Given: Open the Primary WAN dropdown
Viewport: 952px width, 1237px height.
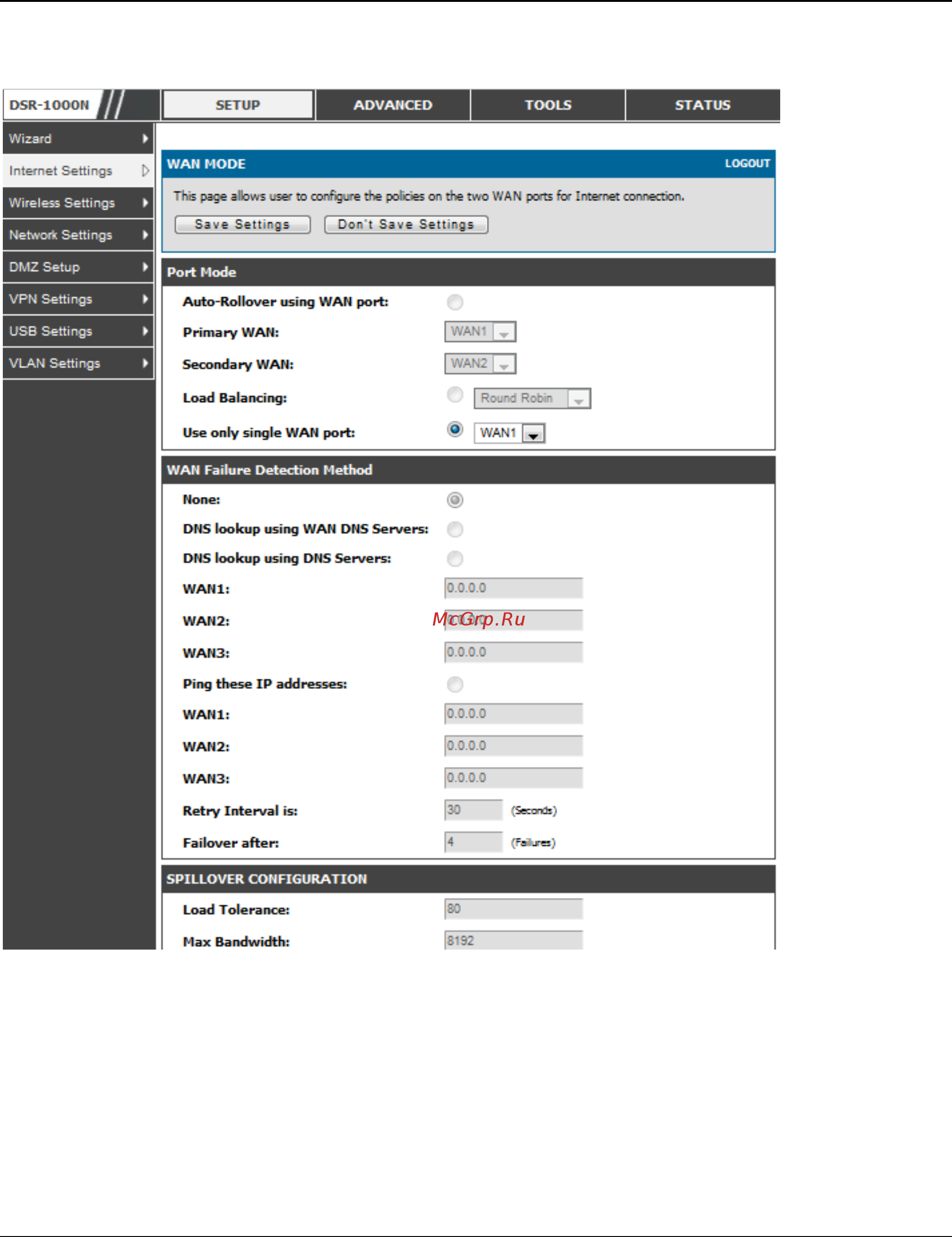Looking at the screenshot, I should [x=480, y=332].
